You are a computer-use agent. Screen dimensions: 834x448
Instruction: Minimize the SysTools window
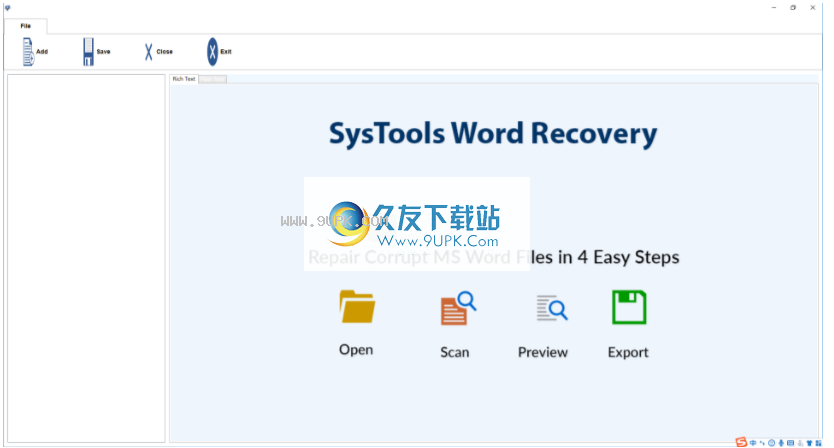pos(774,7)
